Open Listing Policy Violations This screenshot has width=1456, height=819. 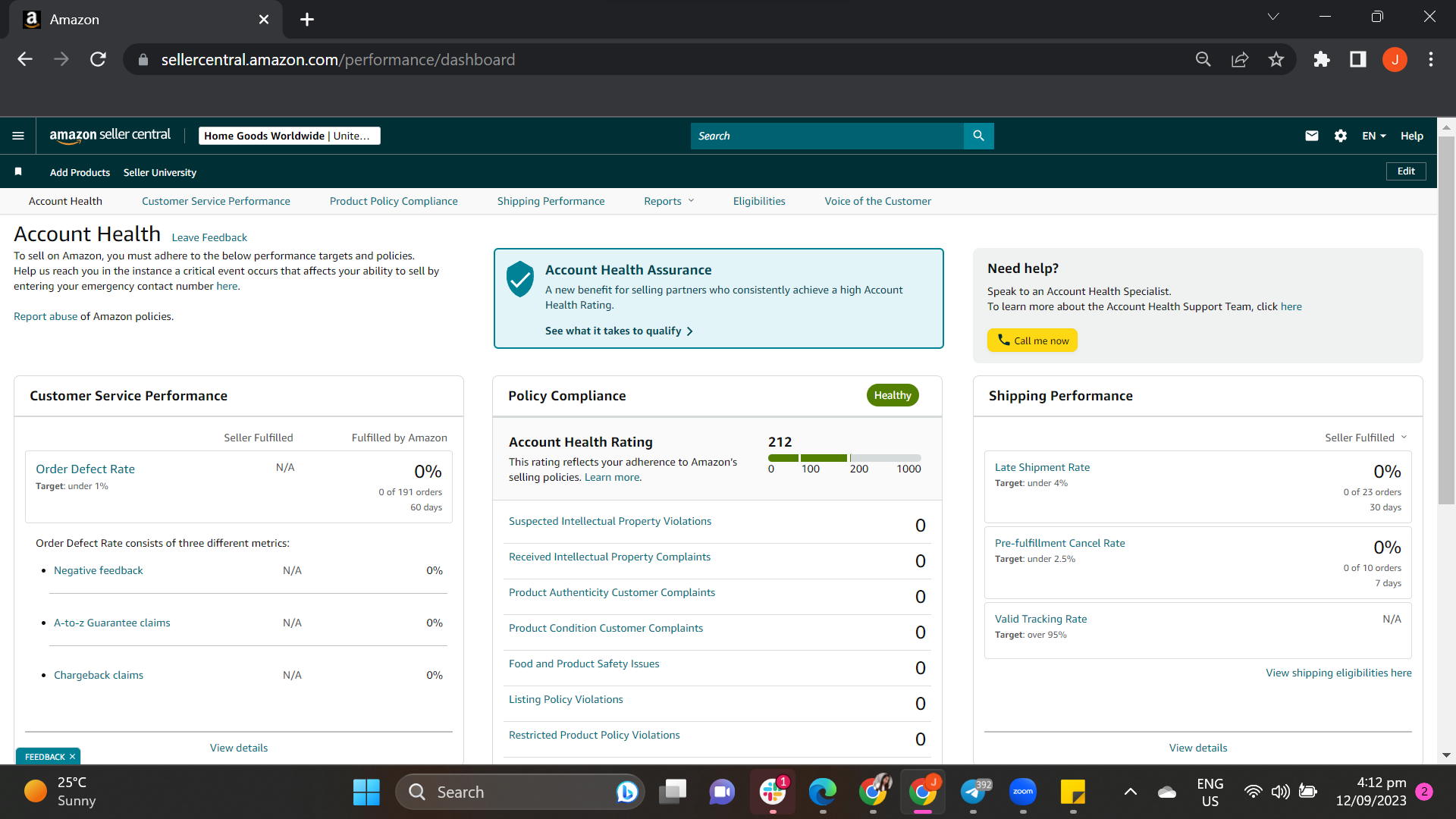tap(566, 699)
